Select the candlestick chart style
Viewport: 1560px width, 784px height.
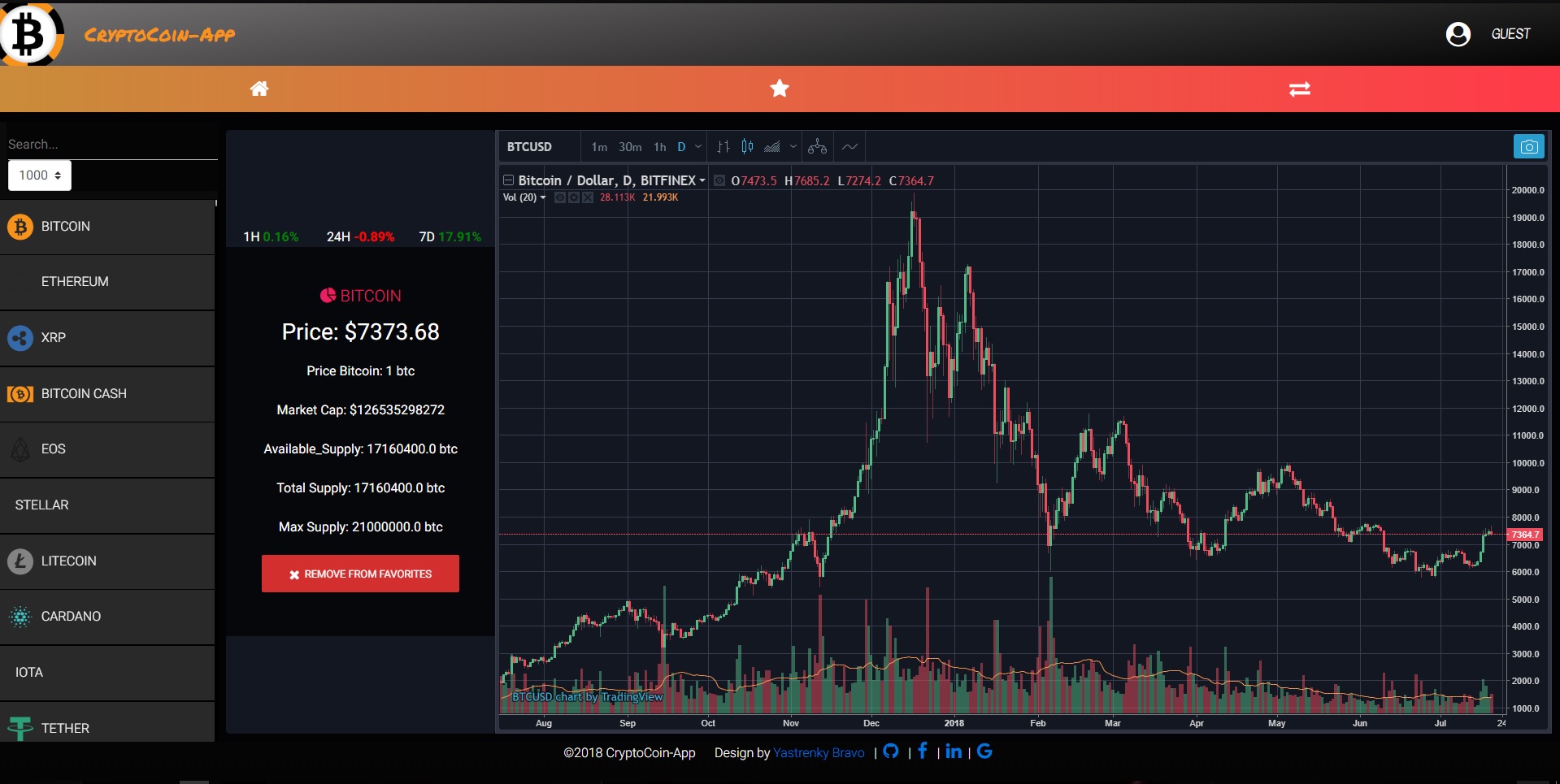(x=747, y=147)
